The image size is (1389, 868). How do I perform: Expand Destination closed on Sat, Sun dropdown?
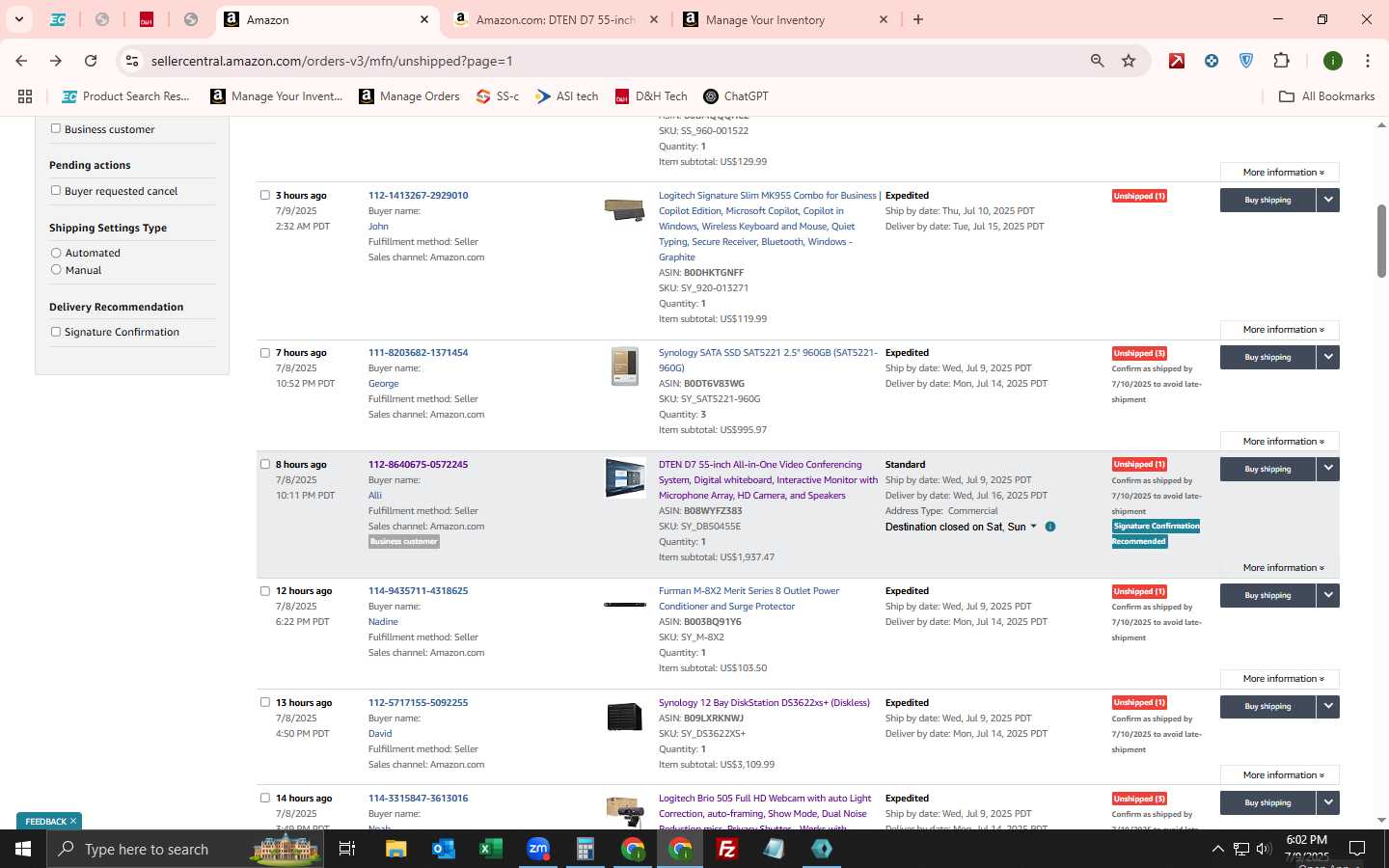click(x=961, y=527)
